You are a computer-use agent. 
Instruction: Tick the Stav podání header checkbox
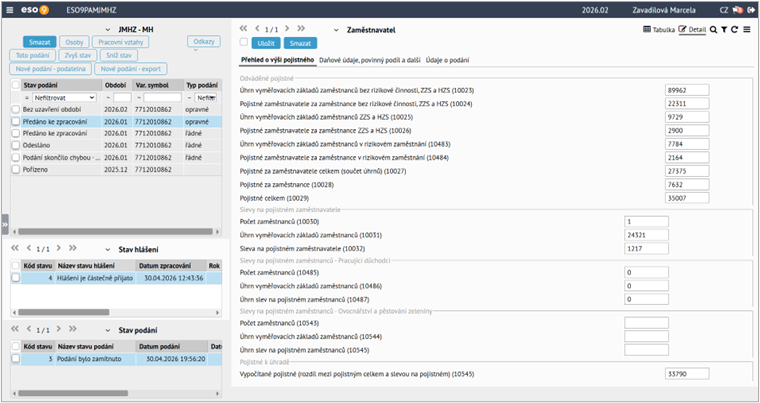point(16,347)
